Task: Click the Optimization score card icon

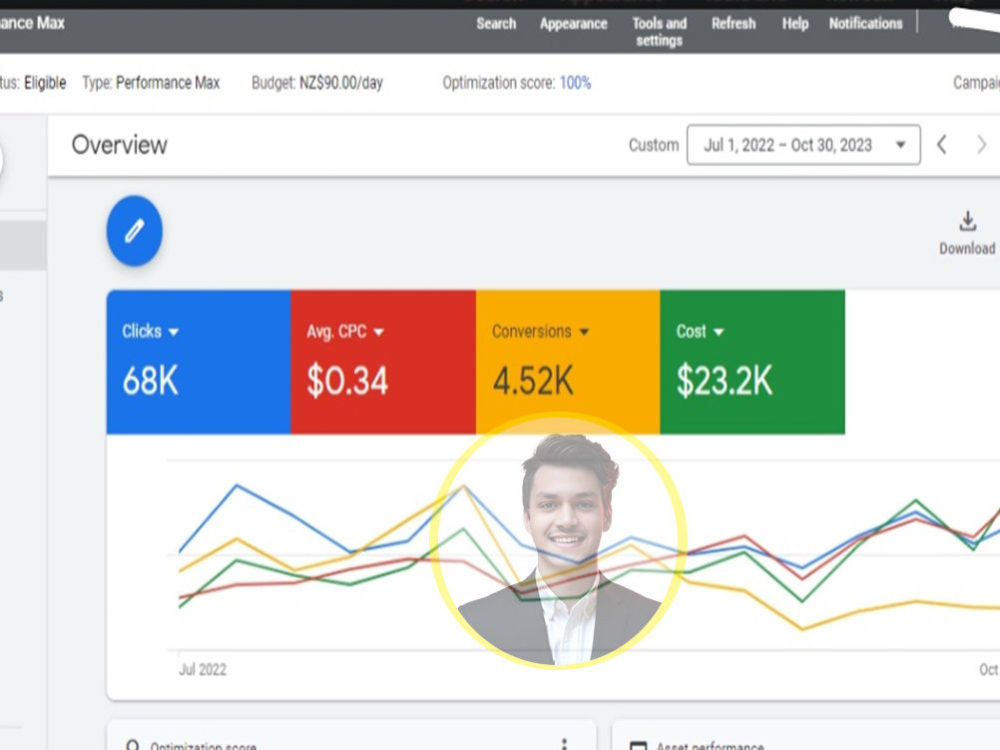Action: pos(133,745)
